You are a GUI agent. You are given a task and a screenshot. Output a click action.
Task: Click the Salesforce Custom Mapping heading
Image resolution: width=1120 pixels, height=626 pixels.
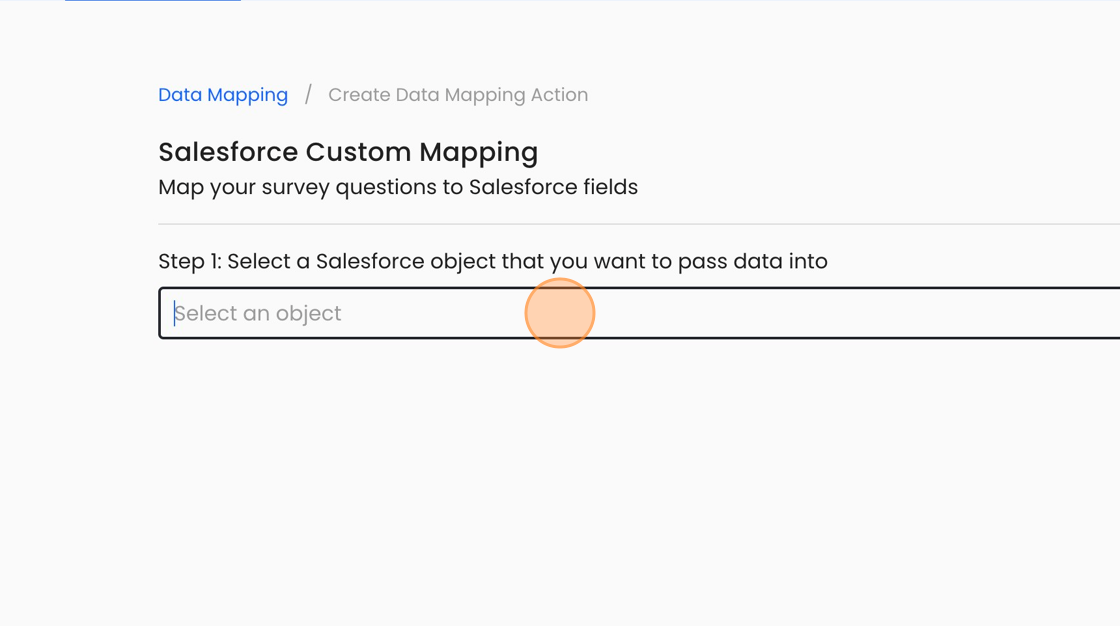coord(348,152)
